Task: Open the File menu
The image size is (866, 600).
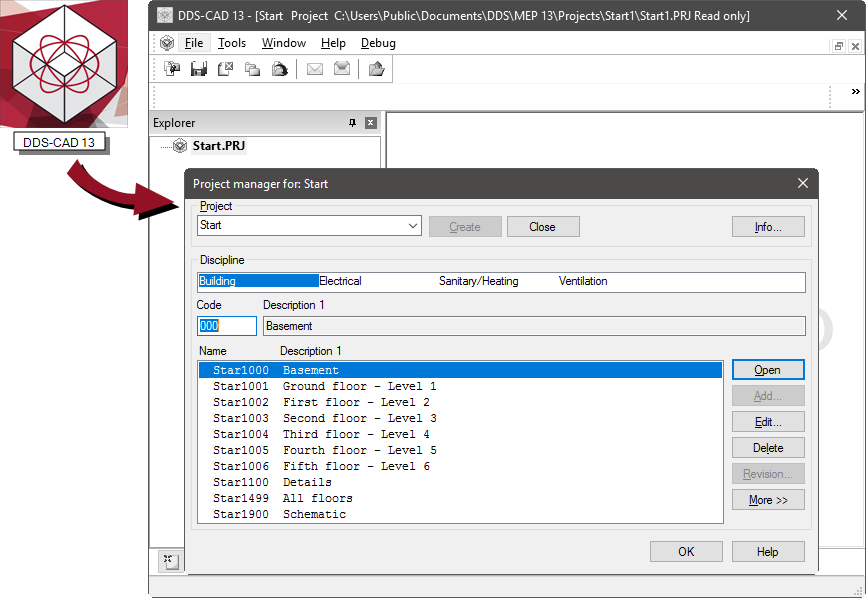Action: coord(194,43)
